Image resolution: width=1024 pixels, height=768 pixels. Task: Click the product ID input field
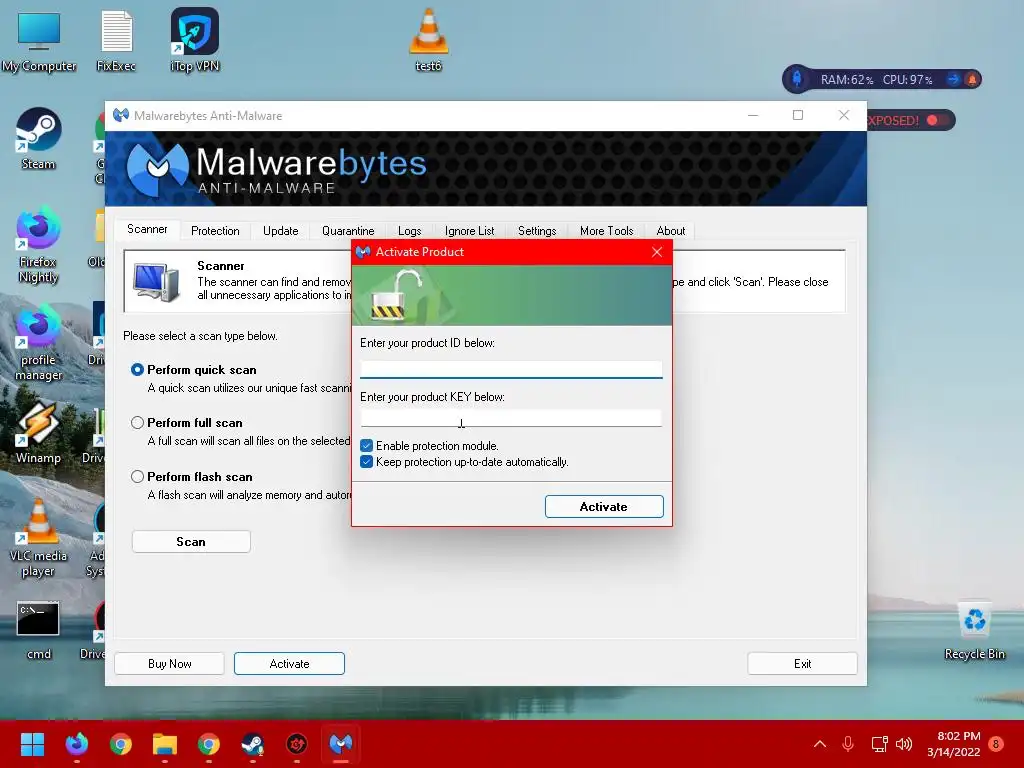point(511,369)
